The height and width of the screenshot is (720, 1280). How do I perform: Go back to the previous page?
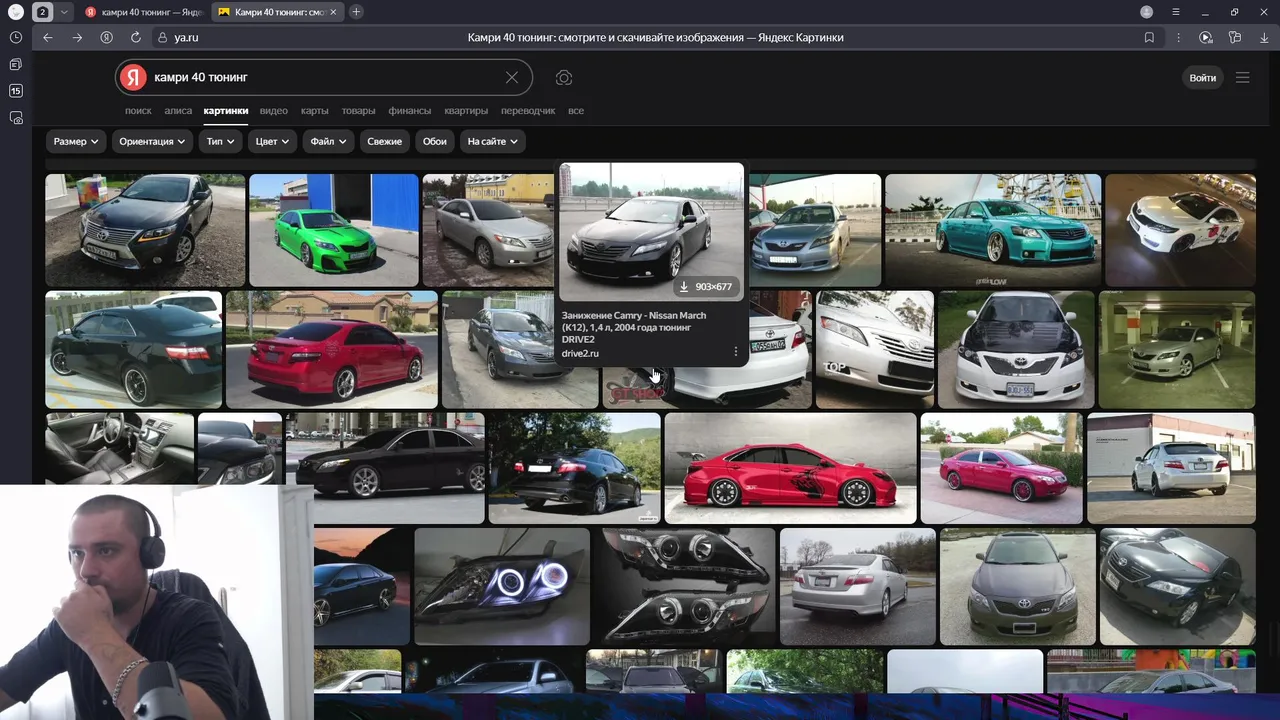(x=47, y=37)
